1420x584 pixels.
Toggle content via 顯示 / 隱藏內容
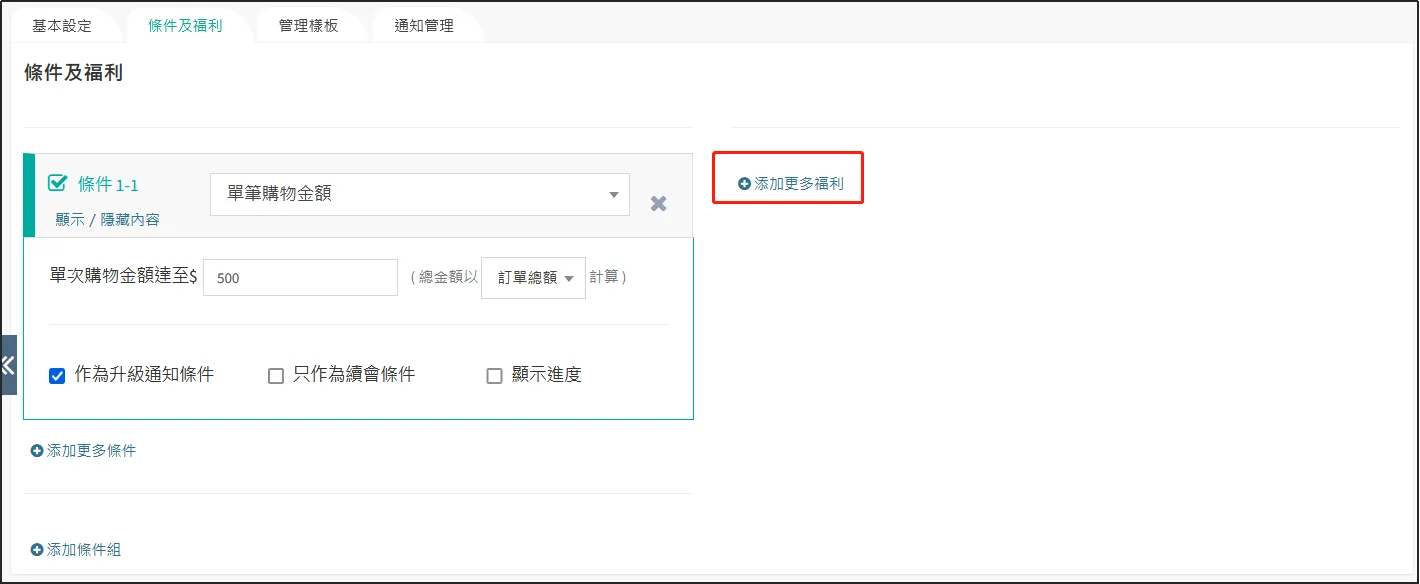[107, 220]
